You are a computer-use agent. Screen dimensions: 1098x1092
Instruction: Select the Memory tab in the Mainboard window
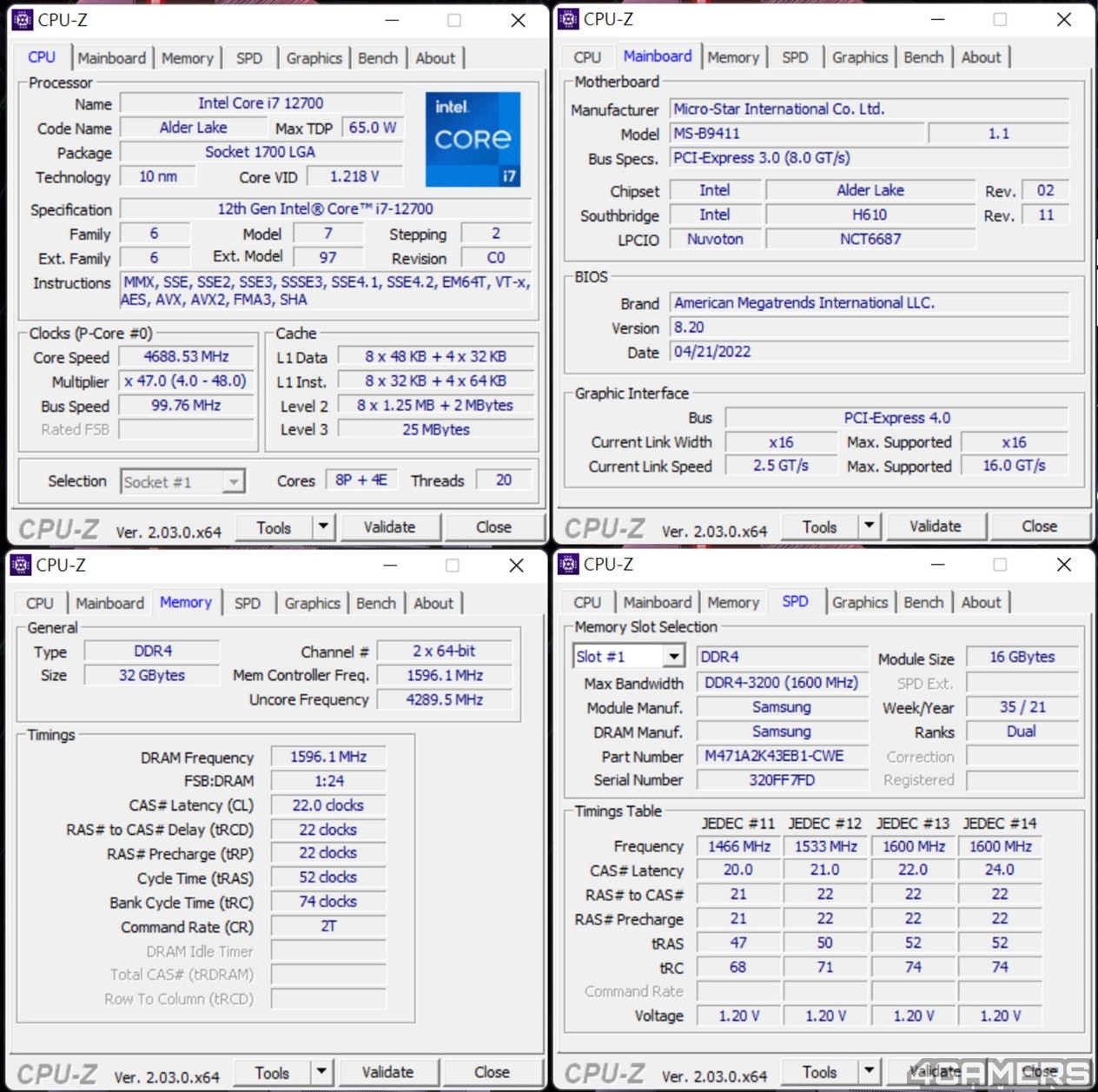coord(733,57)
